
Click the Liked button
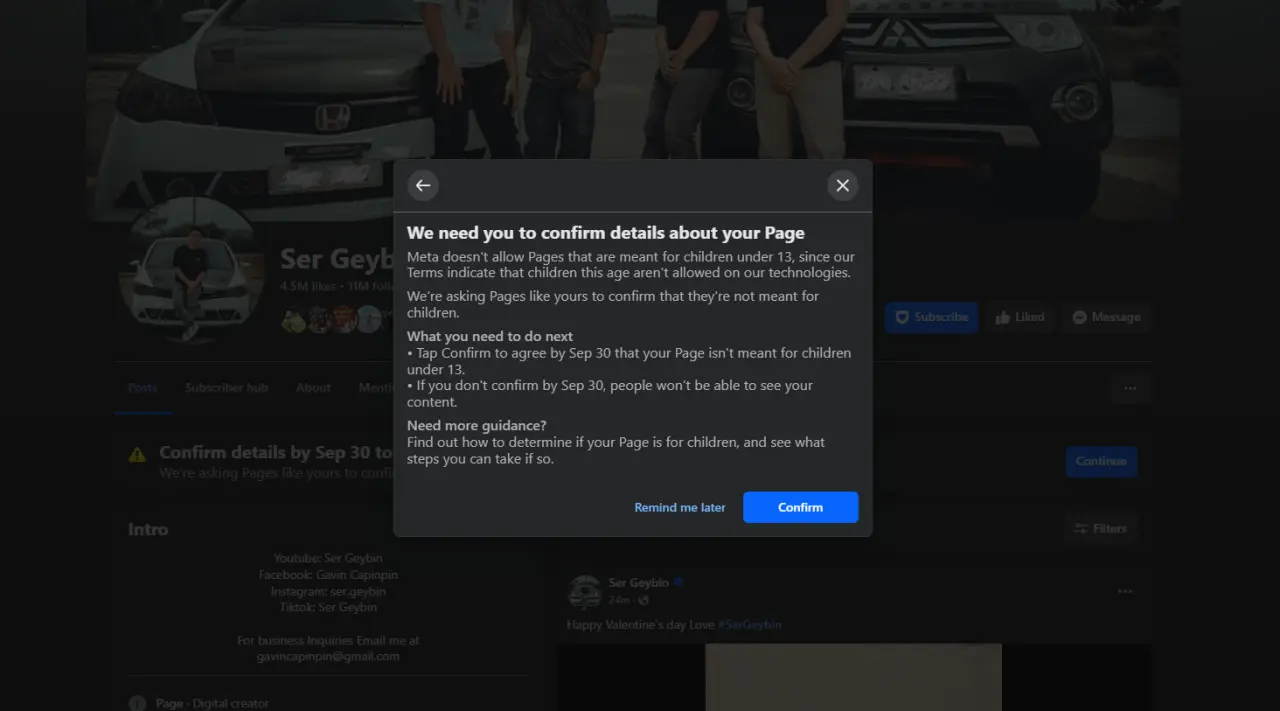click(1020, 317)
